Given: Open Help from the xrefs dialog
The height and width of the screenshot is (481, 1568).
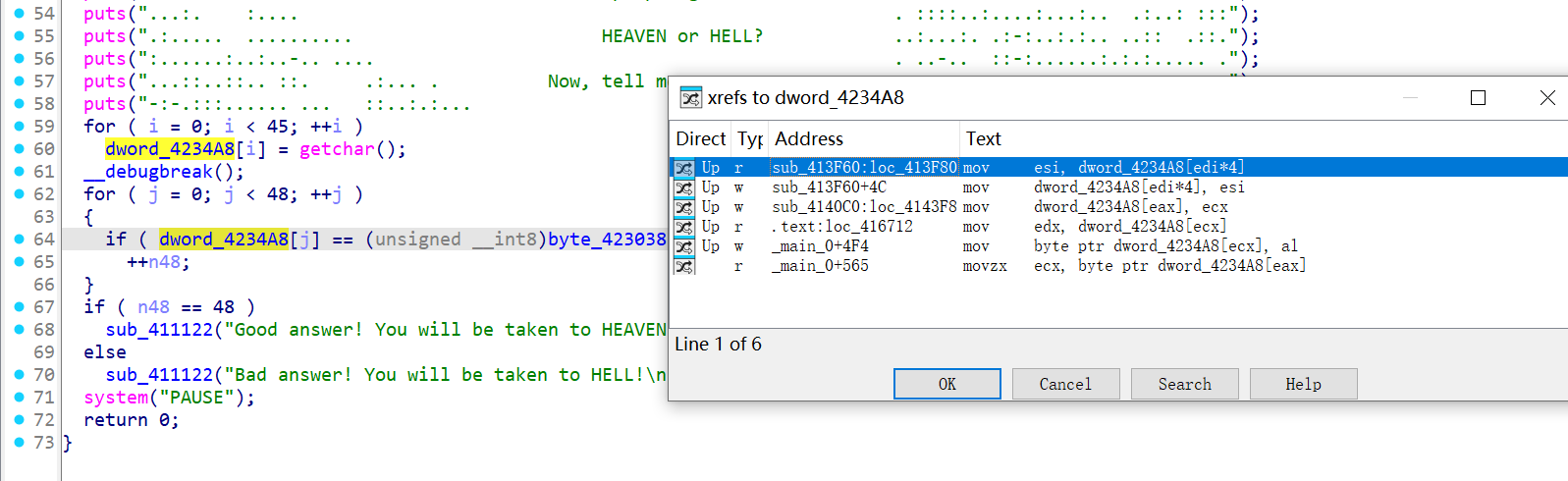Looking at the screenshot, I should click(x=1303, y=384).
